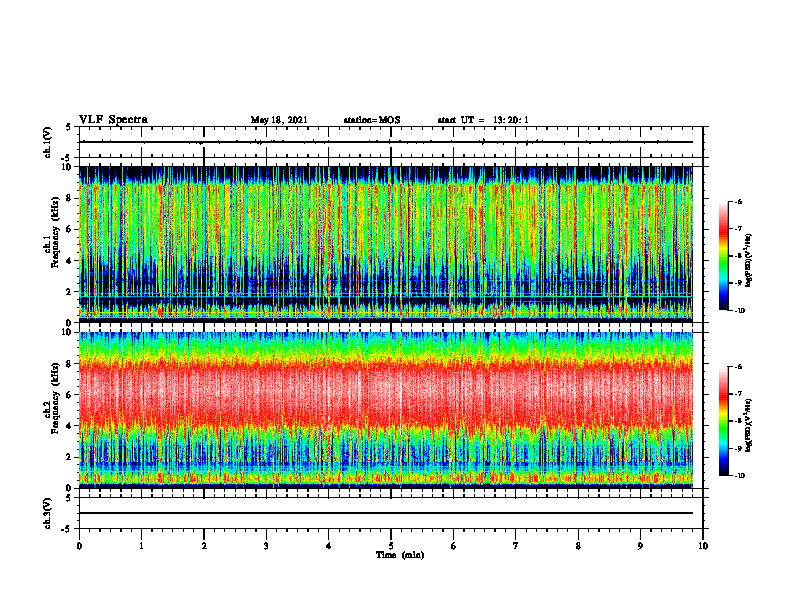Click the ch.3 voltage waveform trace

(386, 513)
